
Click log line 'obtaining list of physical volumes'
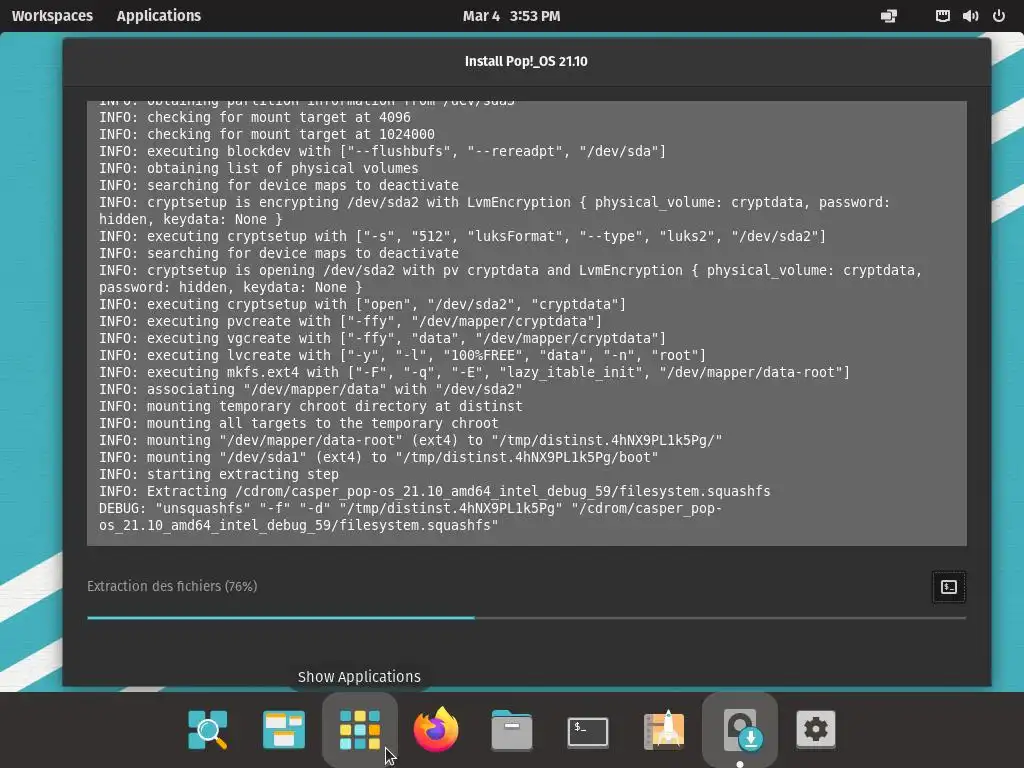(x=259, y=168)
